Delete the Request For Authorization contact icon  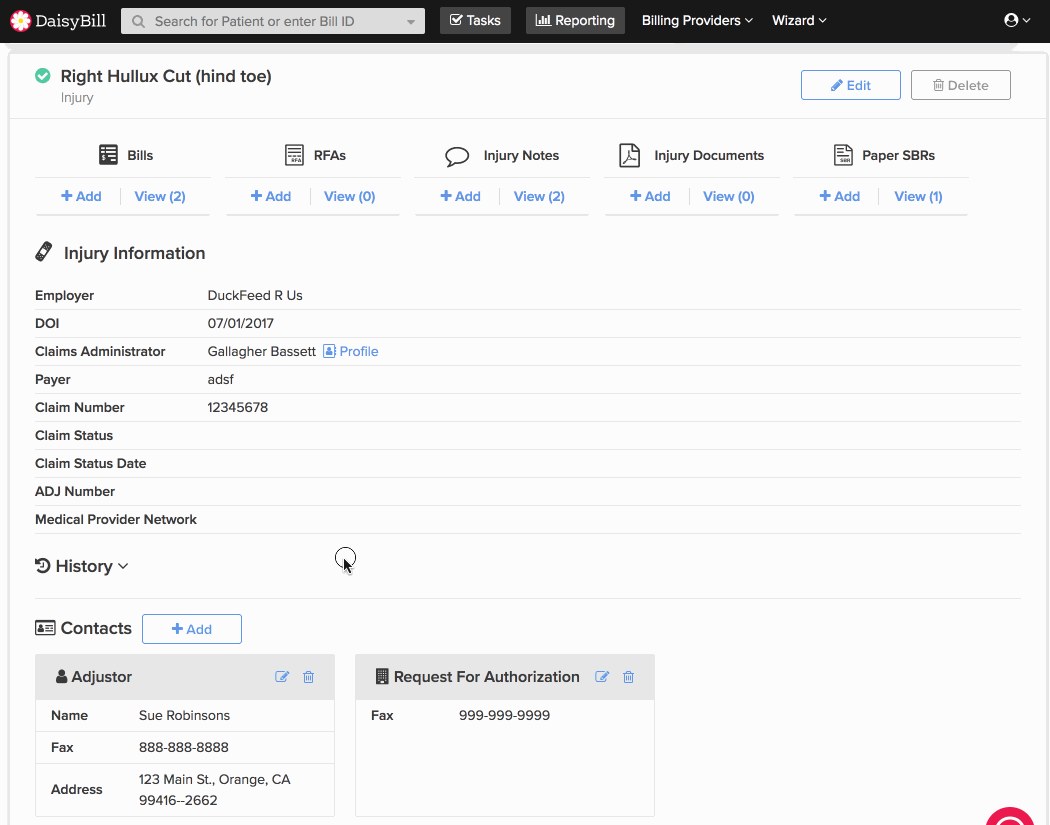coord(629,677)
